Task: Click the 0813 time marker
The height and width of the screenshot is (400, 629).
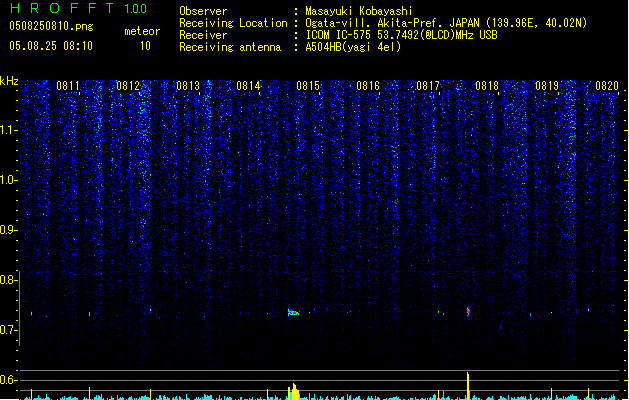Action: click(188, 86)
